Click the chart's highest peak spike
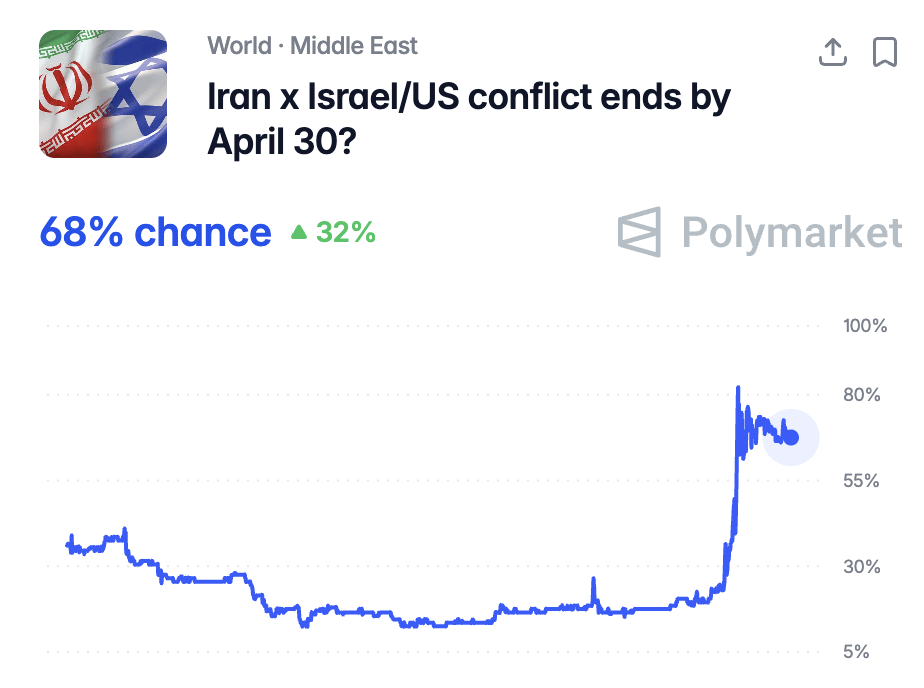 coord(738,388)
